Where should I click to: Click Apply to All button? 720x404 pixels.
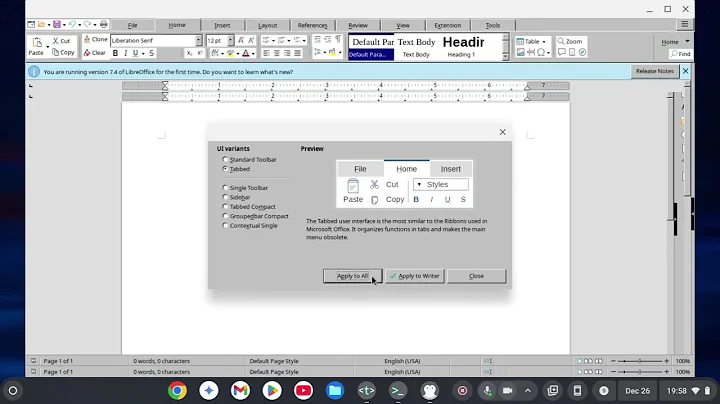pyautogui.click(x=352, y=276)
